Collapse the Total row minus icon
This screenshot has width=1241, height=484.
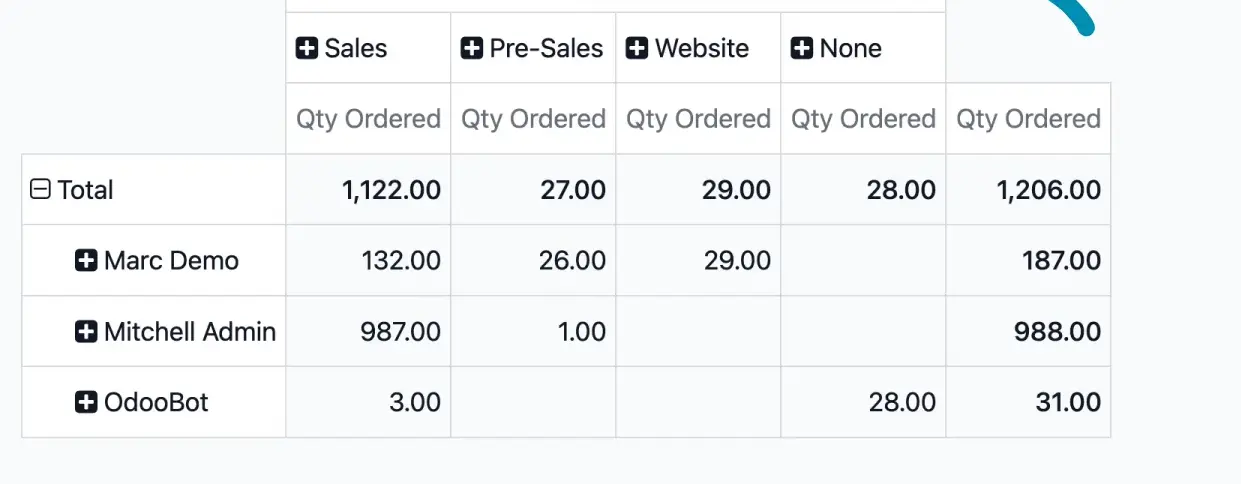pos(40,189)
